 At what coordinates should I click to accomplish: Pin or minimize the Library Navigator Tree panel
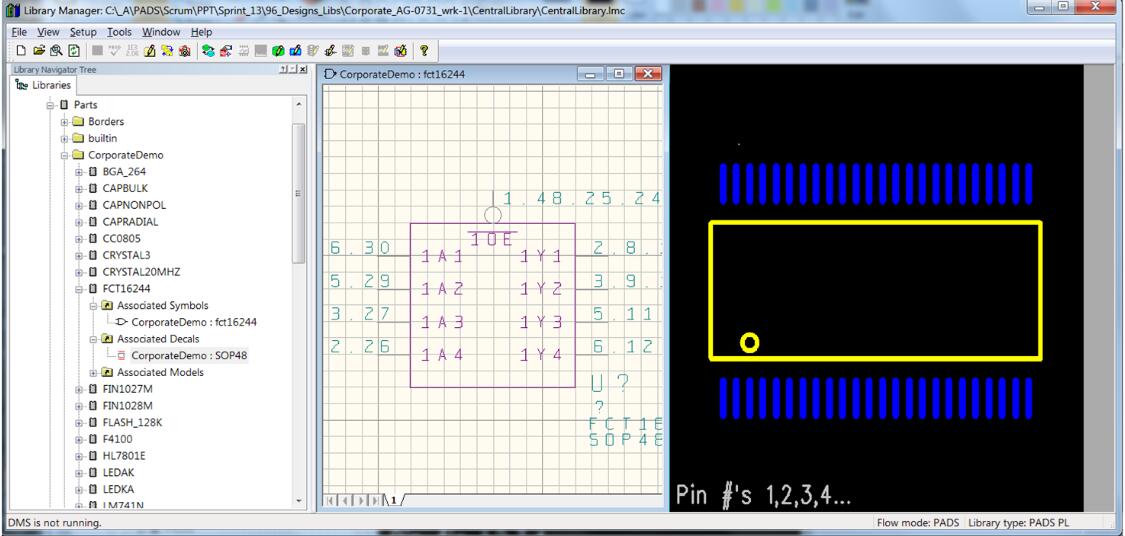[293, 69]
